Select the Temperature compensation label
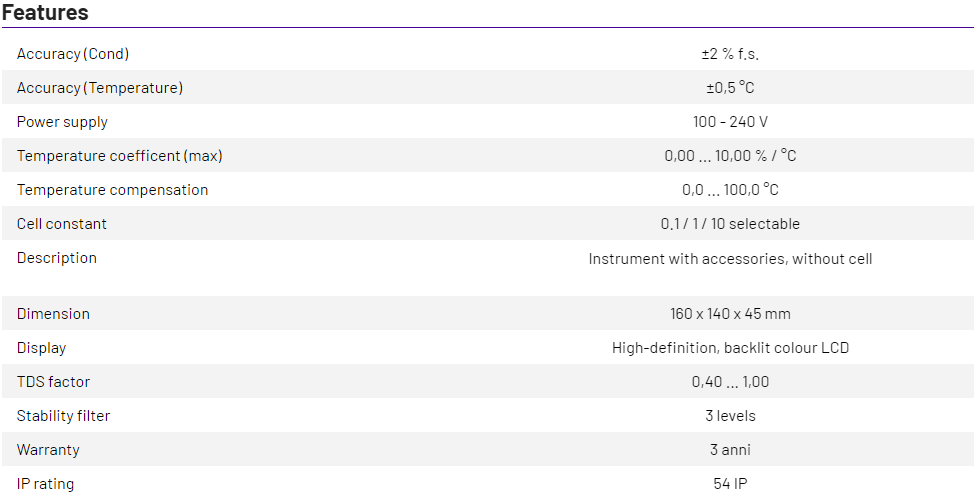 [x=113, y=190]
